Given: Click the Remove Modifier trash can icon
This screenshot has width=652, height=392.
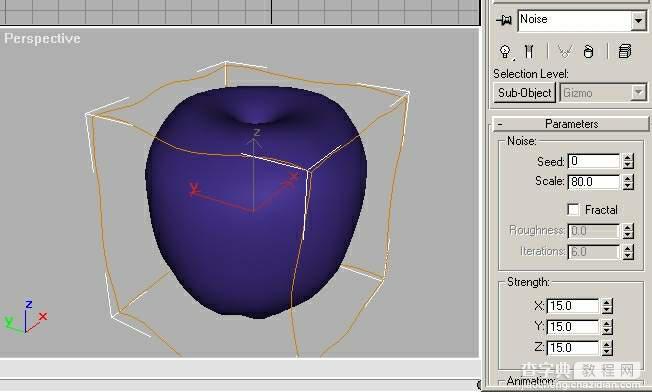Looking at the screenshot, I should [x=588, y=52].
